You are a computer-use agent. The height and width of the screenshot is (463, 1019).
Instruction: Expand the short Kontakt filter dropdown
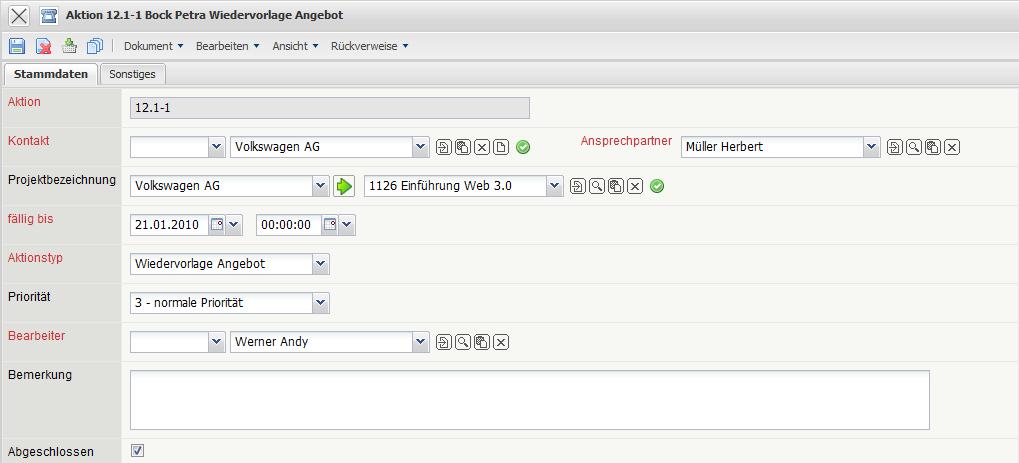216,148
